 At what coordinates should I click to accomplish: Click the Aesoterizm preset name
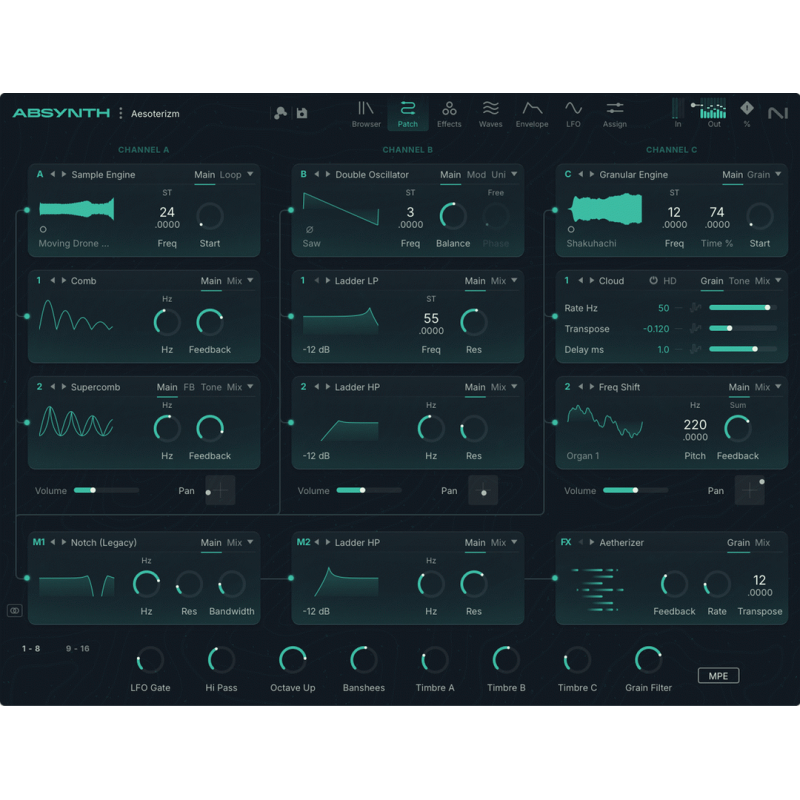click(155, 114)
